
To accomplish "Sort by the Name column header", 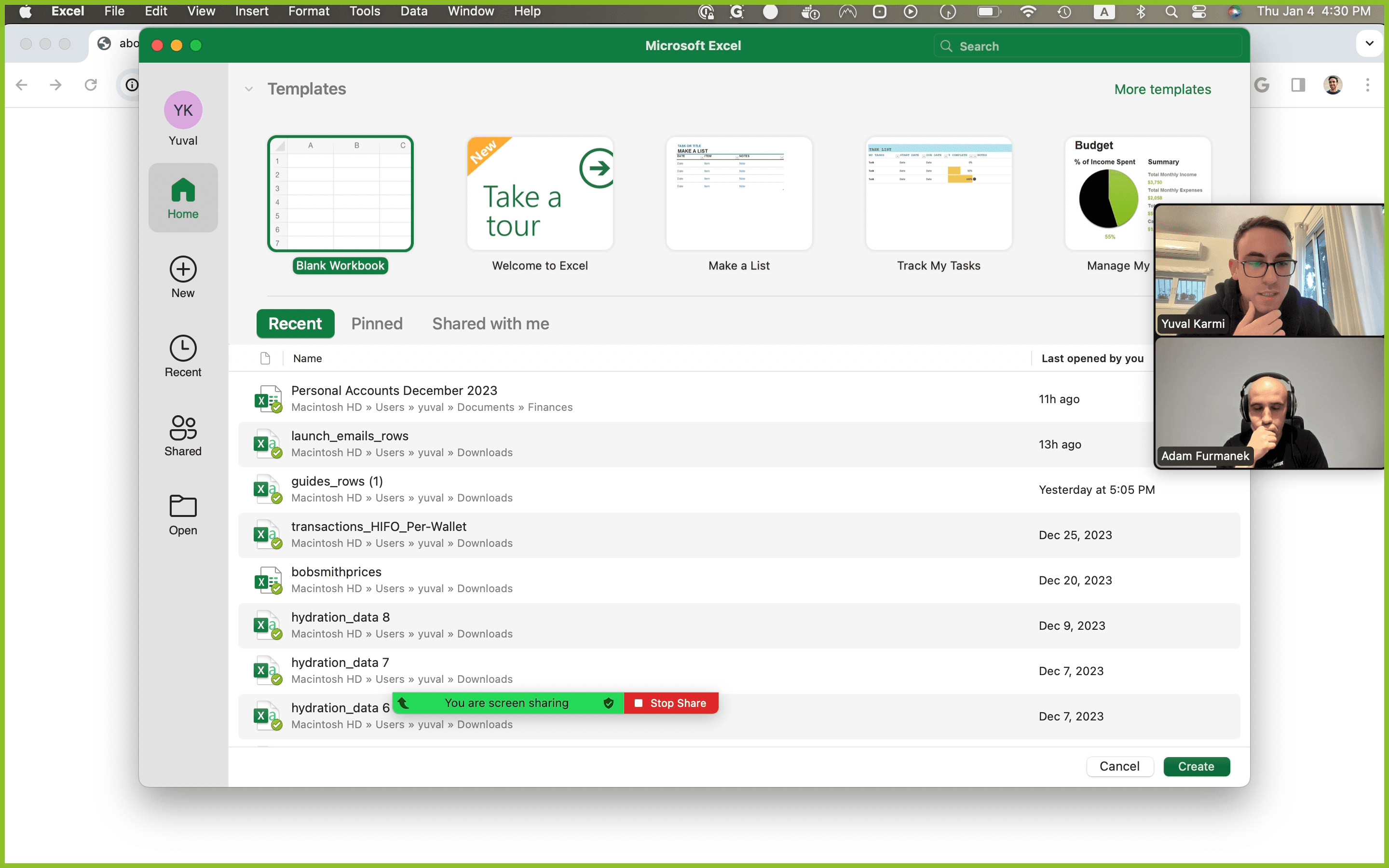I will pyautogui.click(x=308, y=358).
